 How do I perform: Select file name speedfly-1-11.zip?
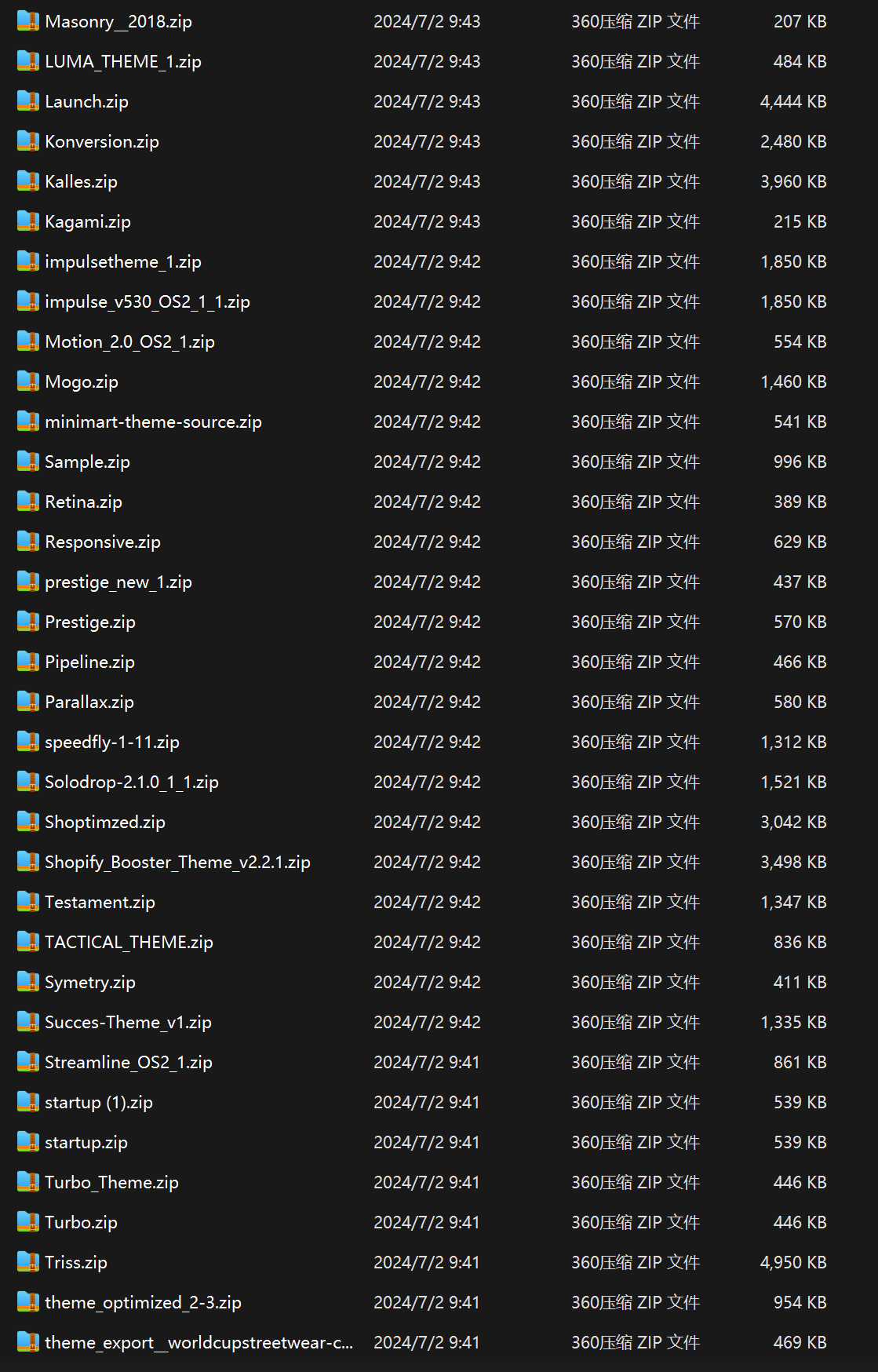[112, 743]
